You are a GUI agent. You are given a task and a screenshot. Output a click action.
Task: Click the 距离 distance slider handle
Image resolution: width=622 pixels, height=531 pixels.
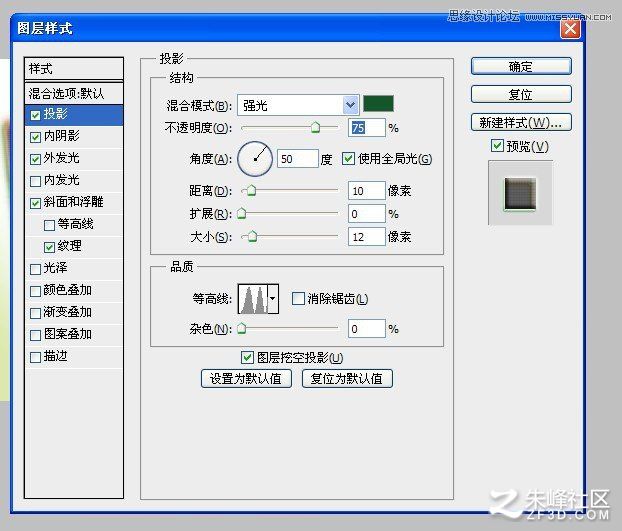tap(251, 191)
